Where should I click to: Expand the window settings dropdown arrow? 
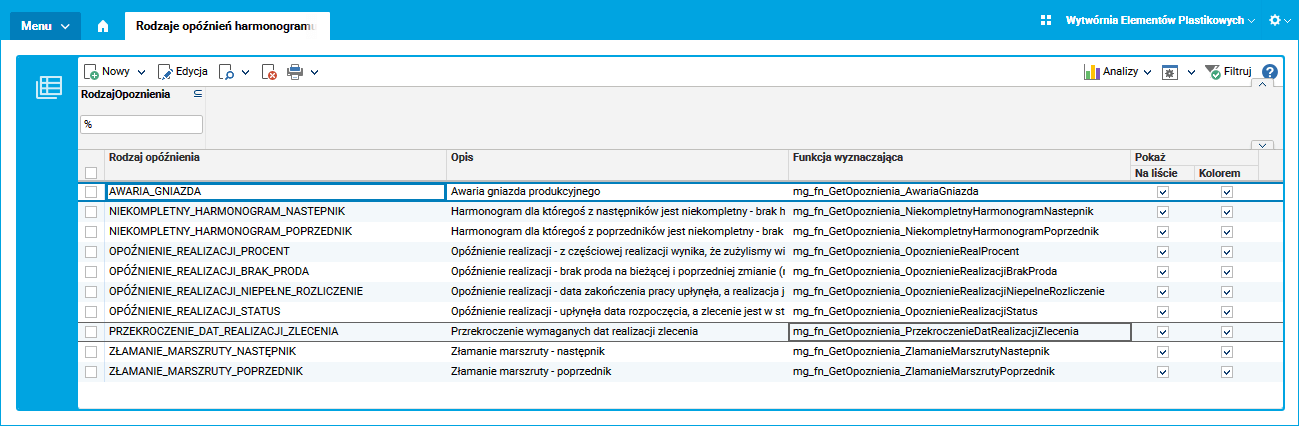coord(1191,73)
